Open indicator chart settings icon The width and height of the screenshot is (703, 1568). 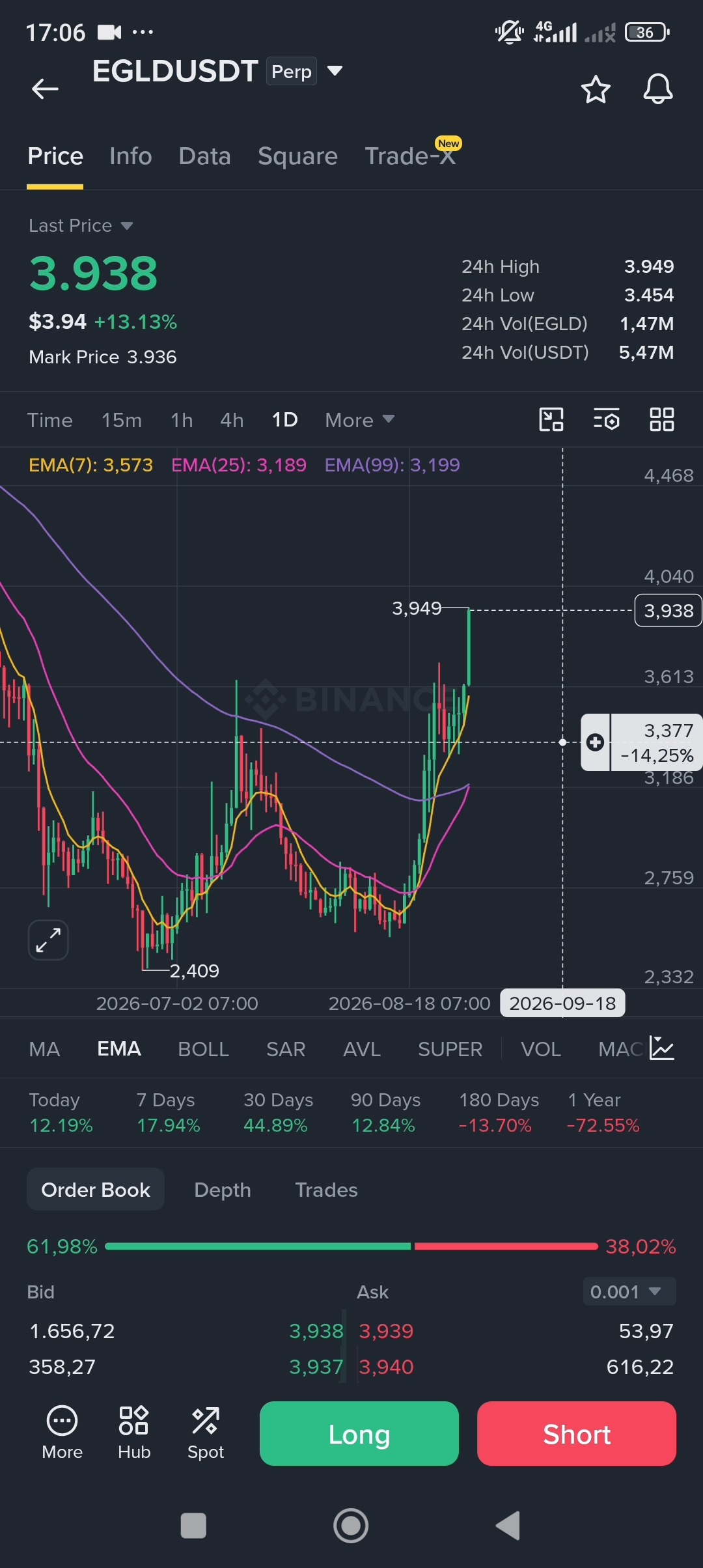[x=662, y=1048]
